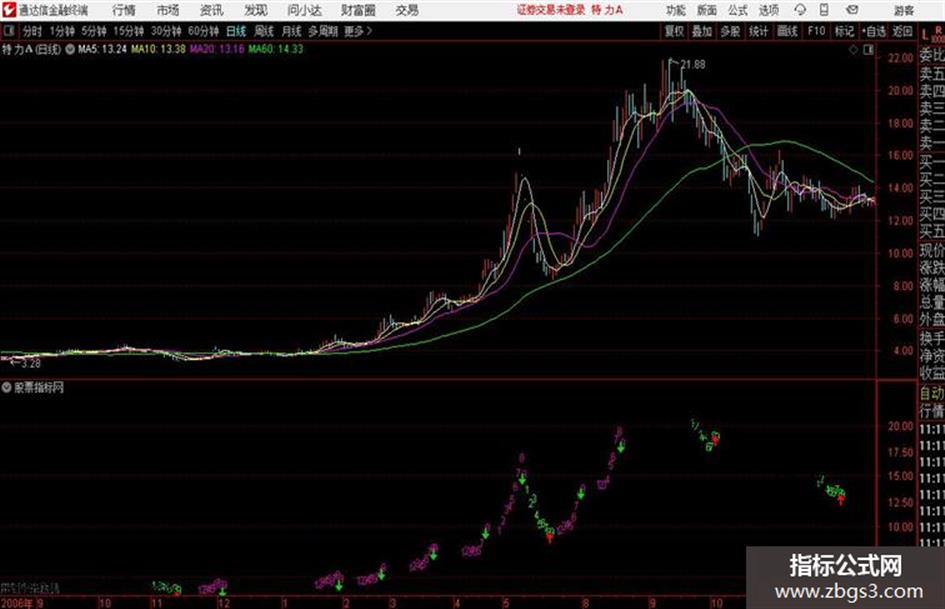
Task: Click the 3.28 low price label
Action: pos(31,364)
